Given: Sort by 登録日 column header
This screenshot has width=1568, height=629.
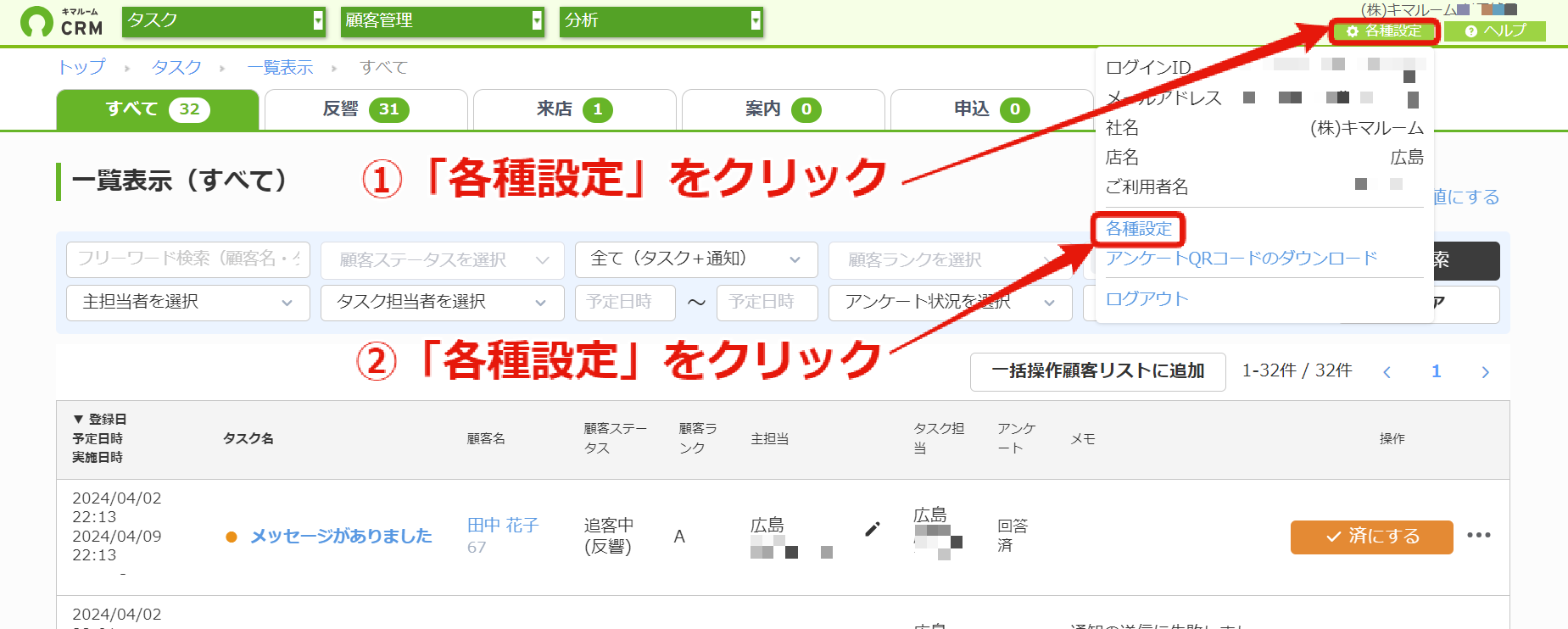Looking at the screenshot, I should [x=100, y=420].
